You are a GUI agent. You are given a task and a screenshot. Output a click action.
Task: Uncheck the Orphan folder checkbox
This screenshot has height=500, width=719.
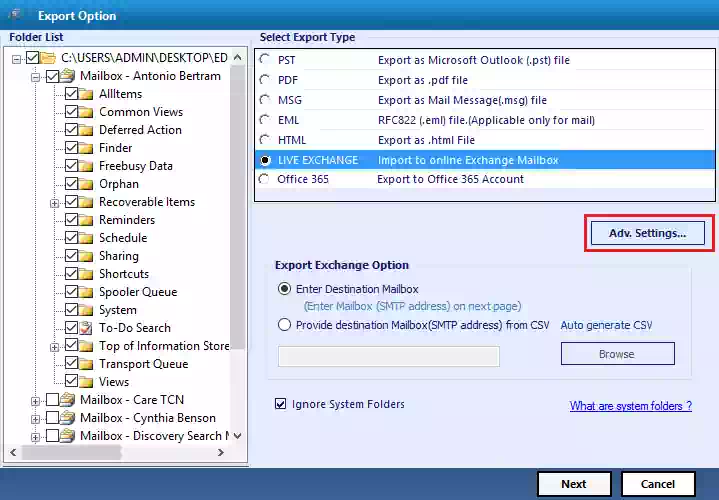[71, 183]
